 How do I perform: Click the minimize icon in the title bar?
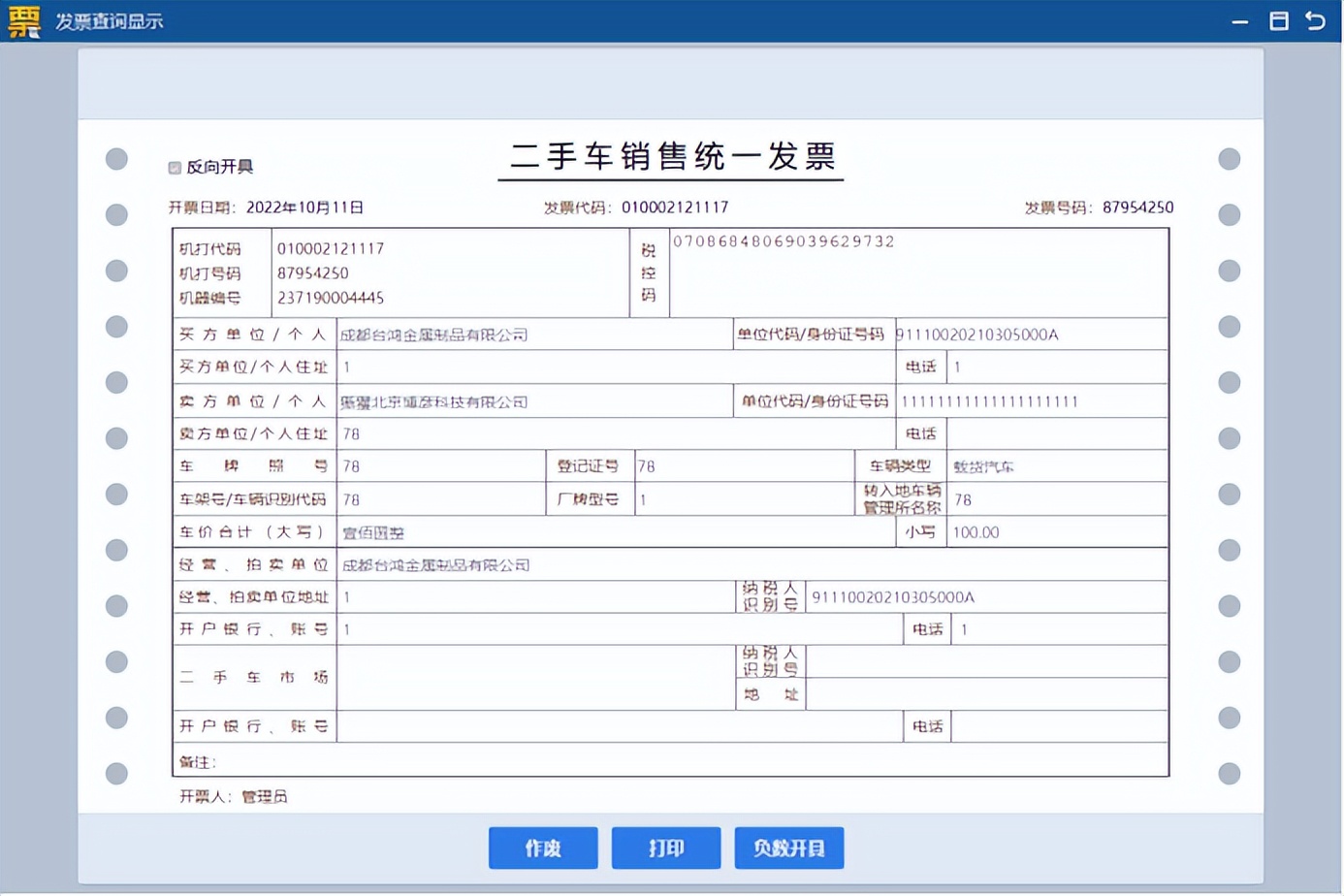point(1238,19)
